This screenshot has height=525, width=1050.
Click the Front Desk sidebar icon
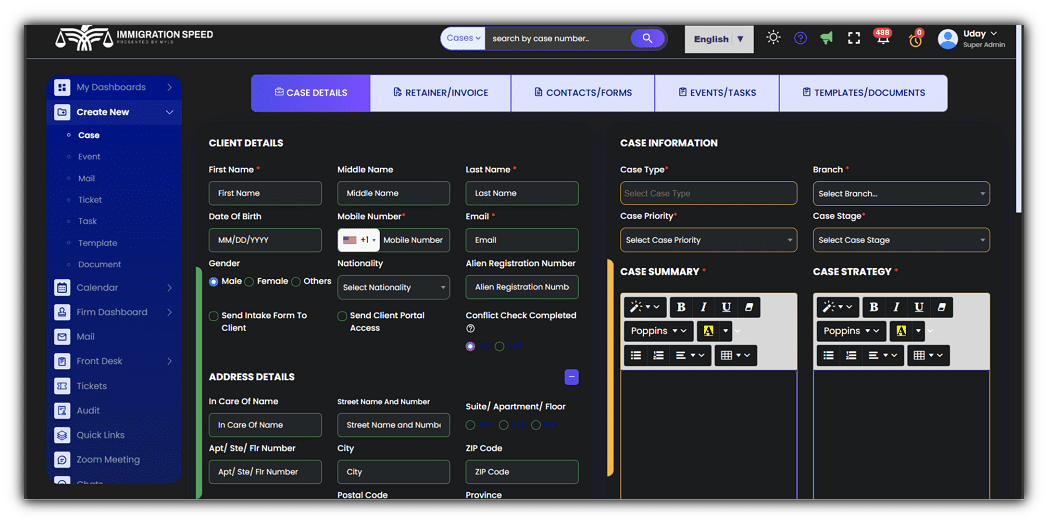(x=62, y=362)
